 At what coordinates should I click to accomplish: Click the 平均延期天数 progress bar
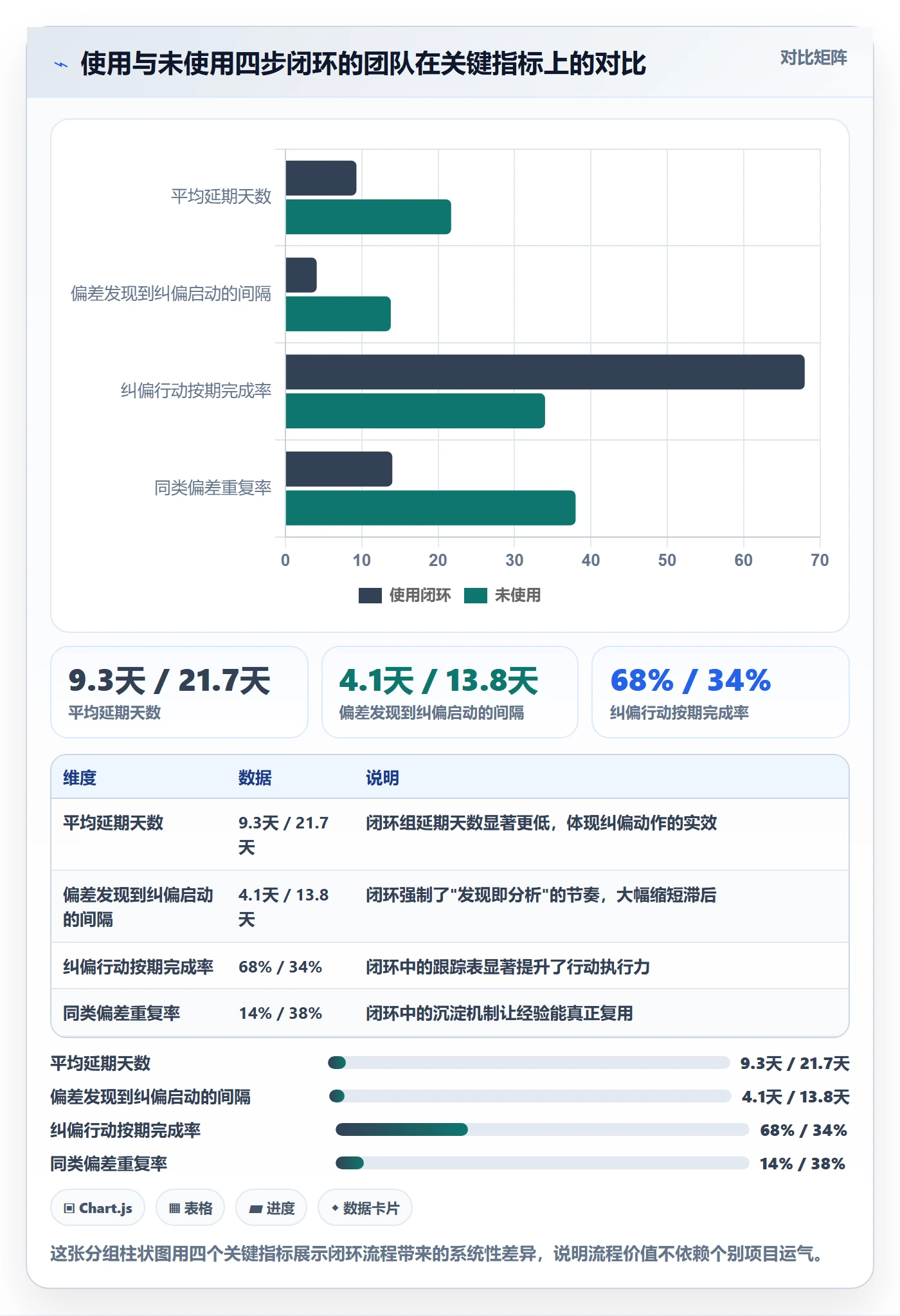(528, 1063)
